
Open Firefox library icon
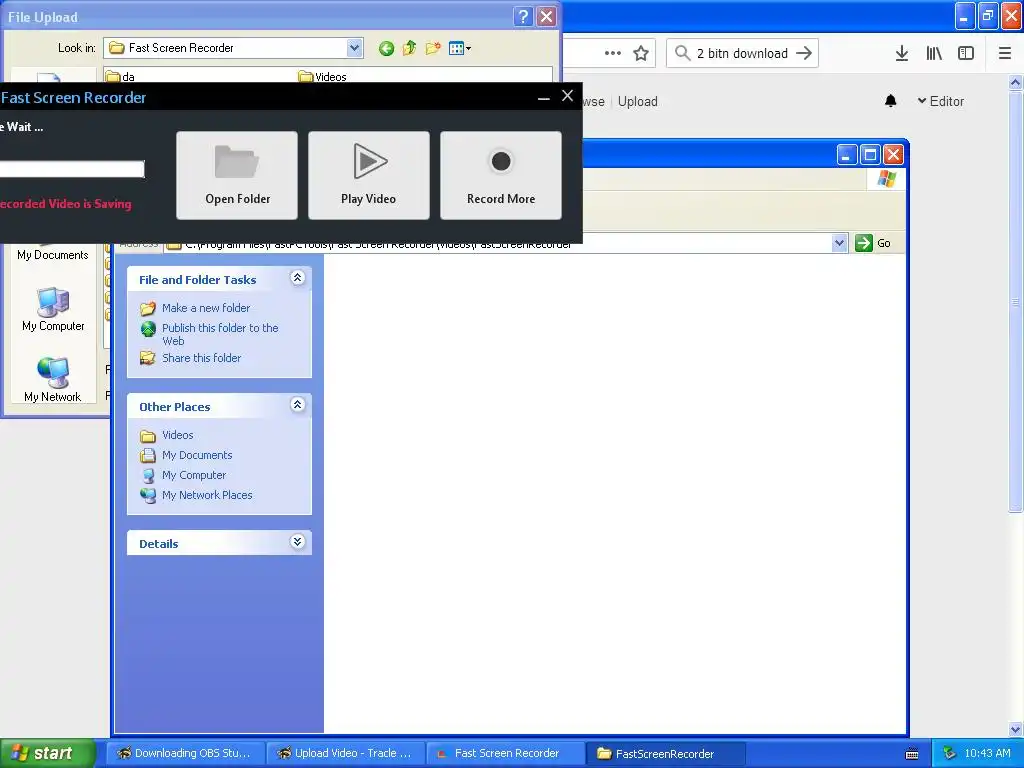[x=934, y=54]
